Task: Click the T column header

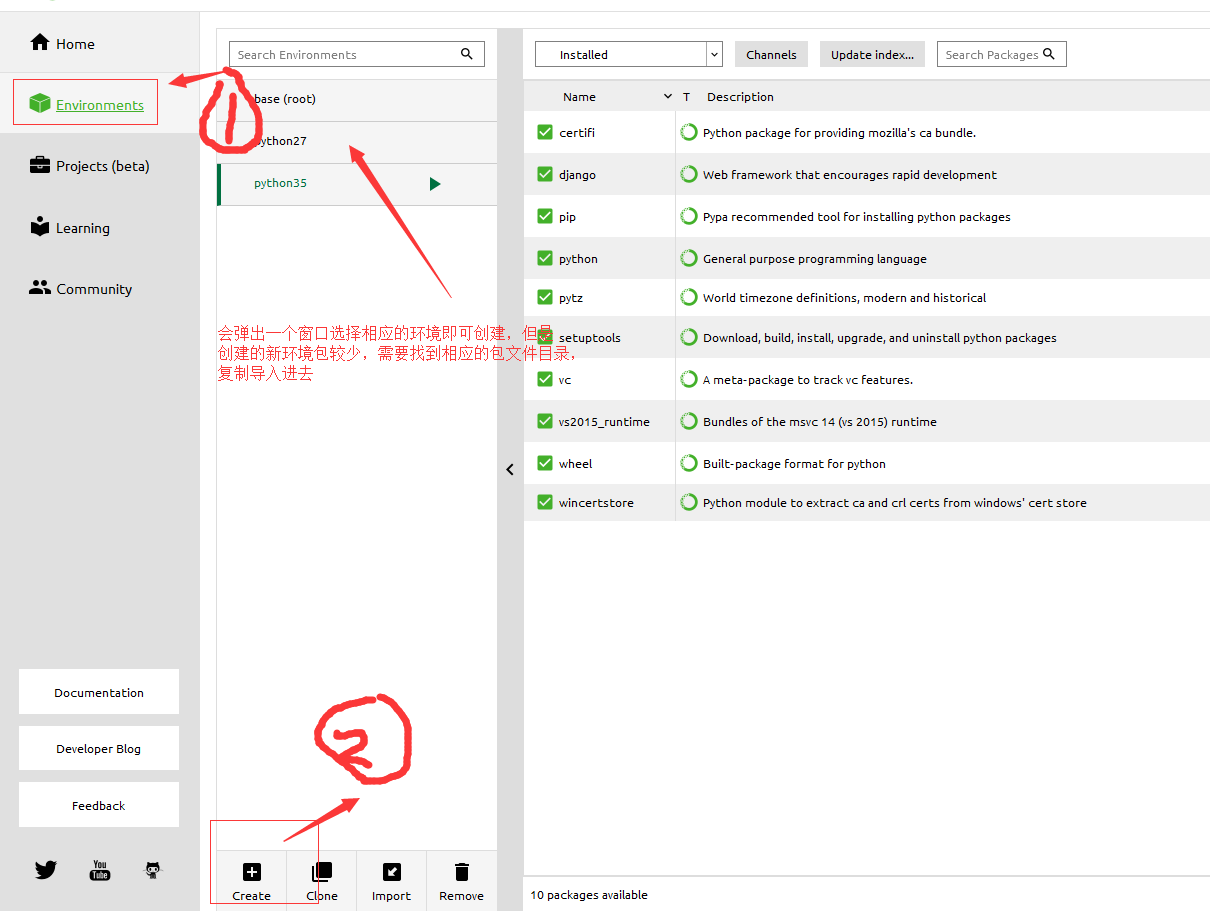Action: point(687,97)
